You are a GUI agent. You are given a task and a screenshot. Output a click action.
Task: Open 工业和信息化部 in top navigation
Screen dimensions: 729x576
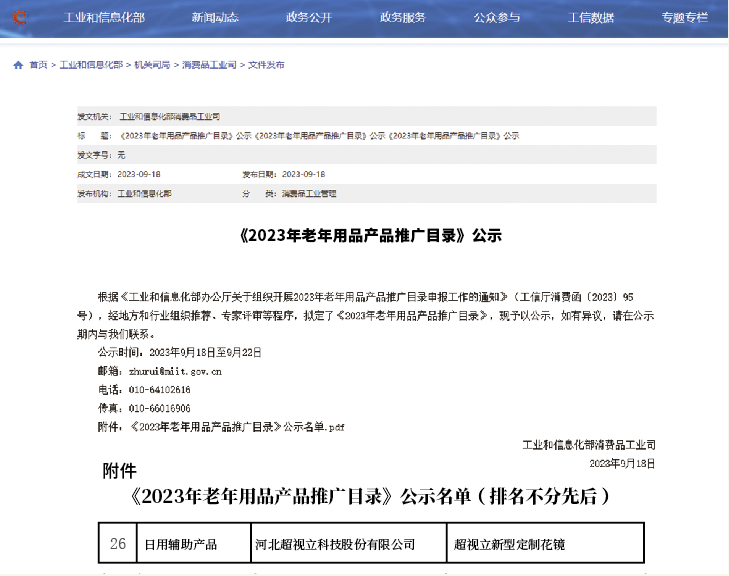[104, 18]
